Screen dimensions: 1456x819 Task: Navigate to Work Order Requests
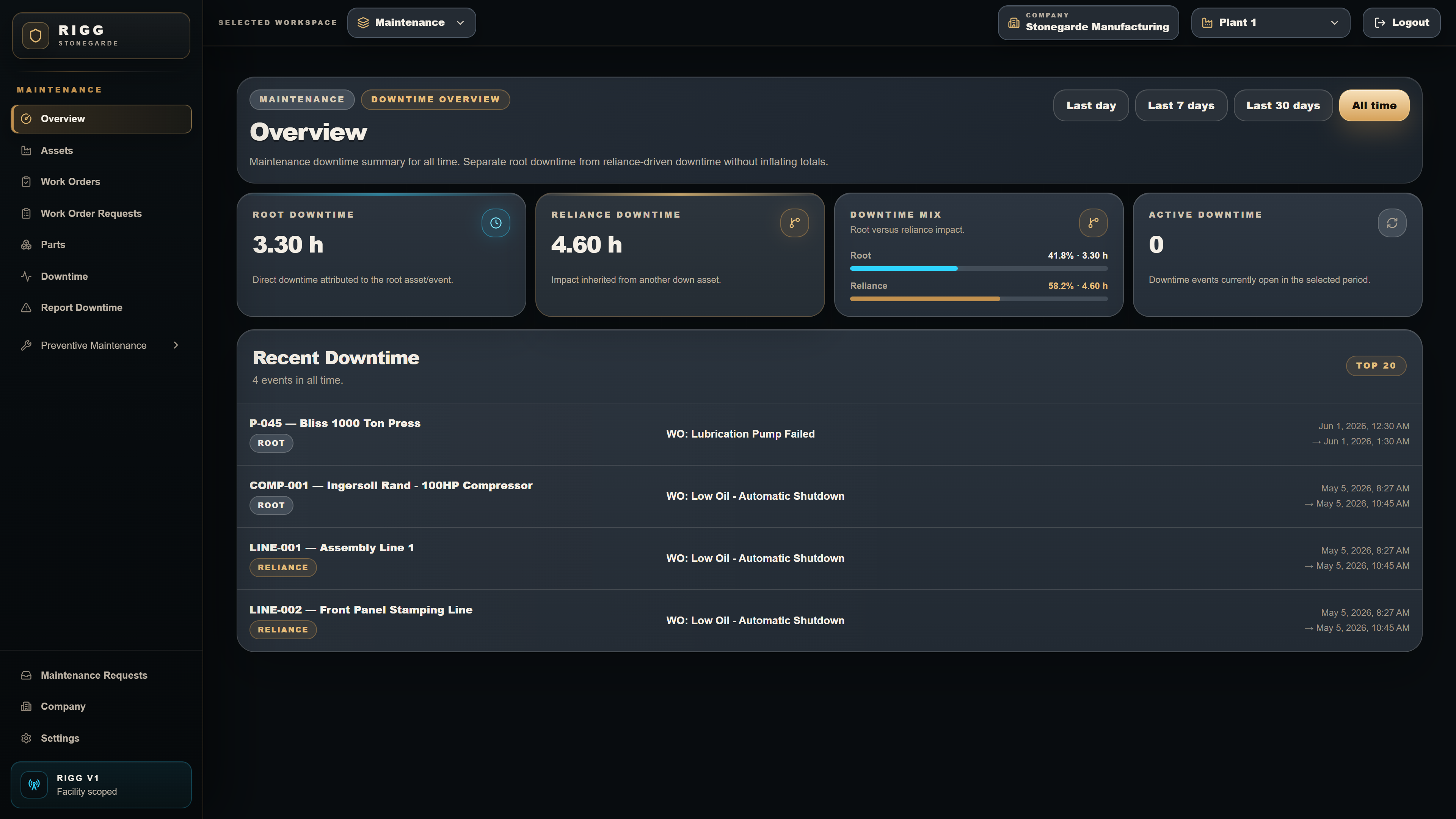point(101,213)
